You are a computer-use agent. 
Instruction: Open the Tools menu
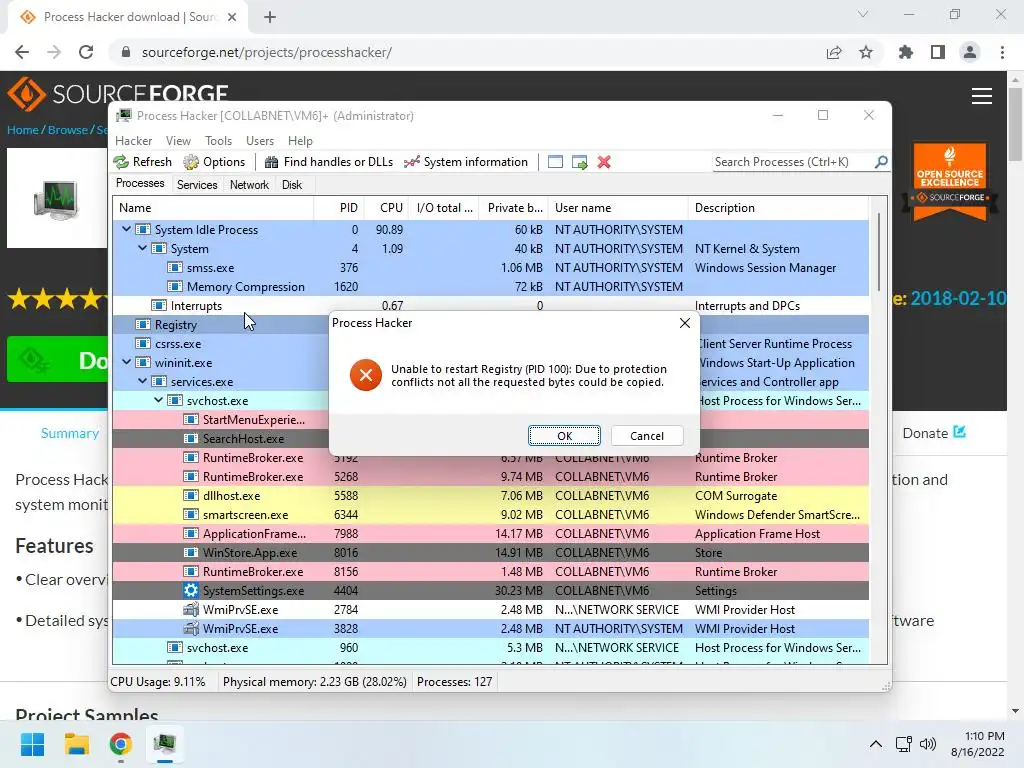point(218,141)
